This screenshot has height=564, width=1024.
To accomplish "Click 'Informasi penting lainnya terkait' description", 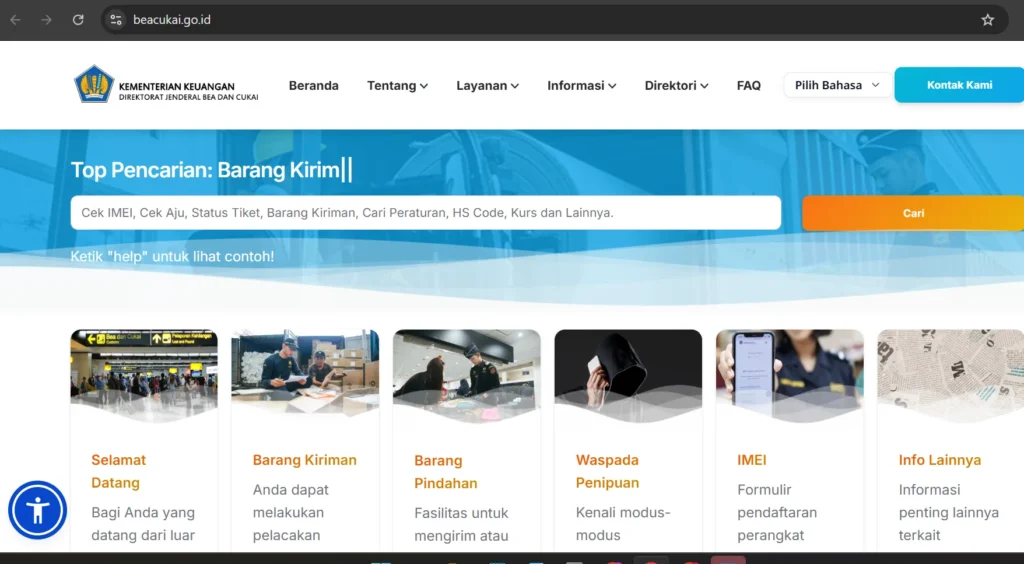I will [x=948, y=512].
